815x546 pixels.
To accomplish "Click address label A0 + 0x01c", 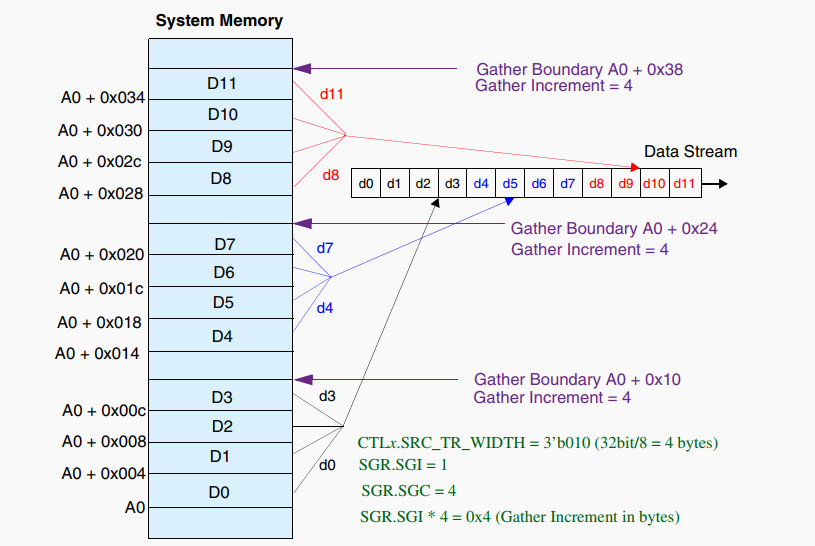I will (x=101, y=289).
